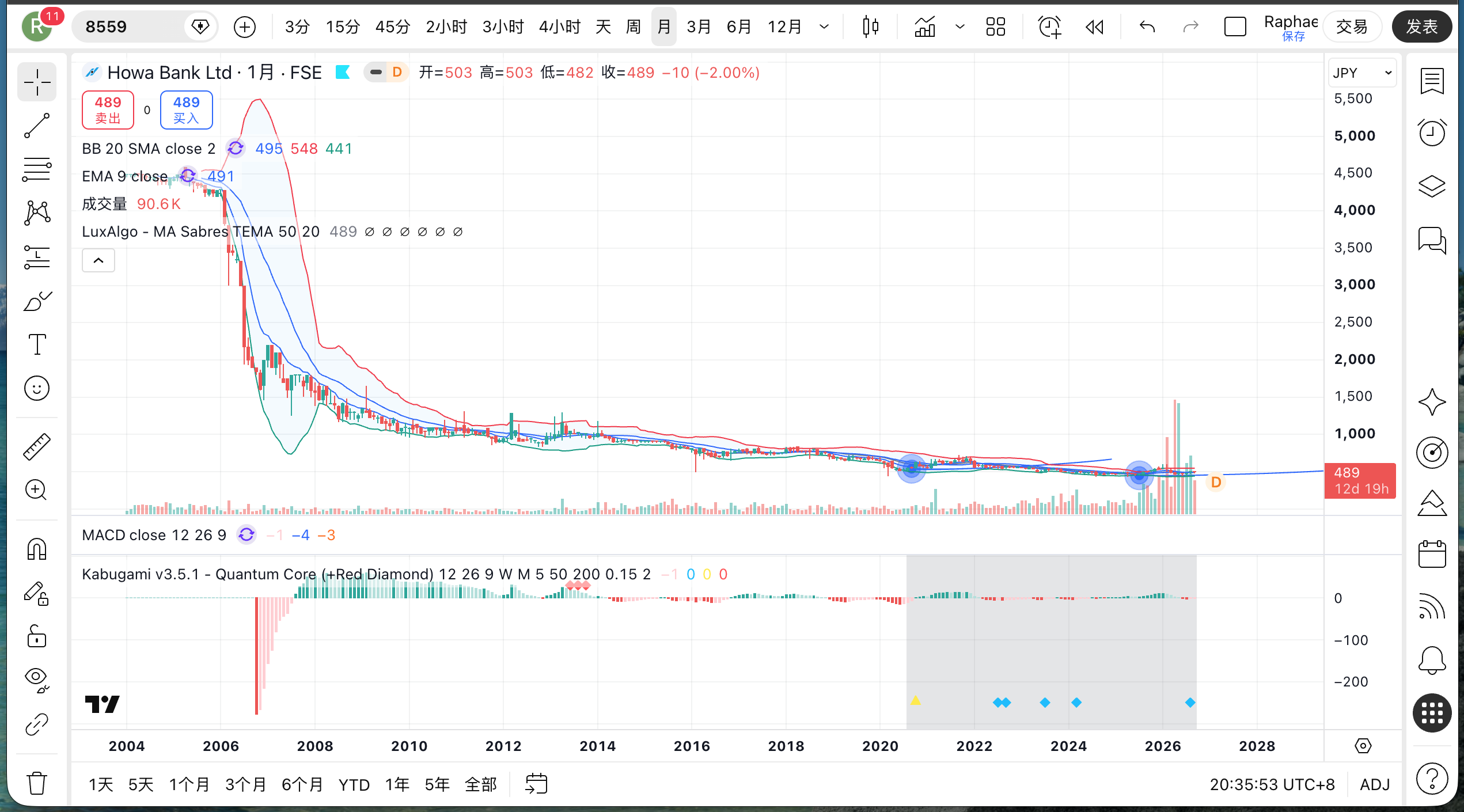
Task: Select the ruler measure tool
Action: pyautogui.click(x=37, y=446)
